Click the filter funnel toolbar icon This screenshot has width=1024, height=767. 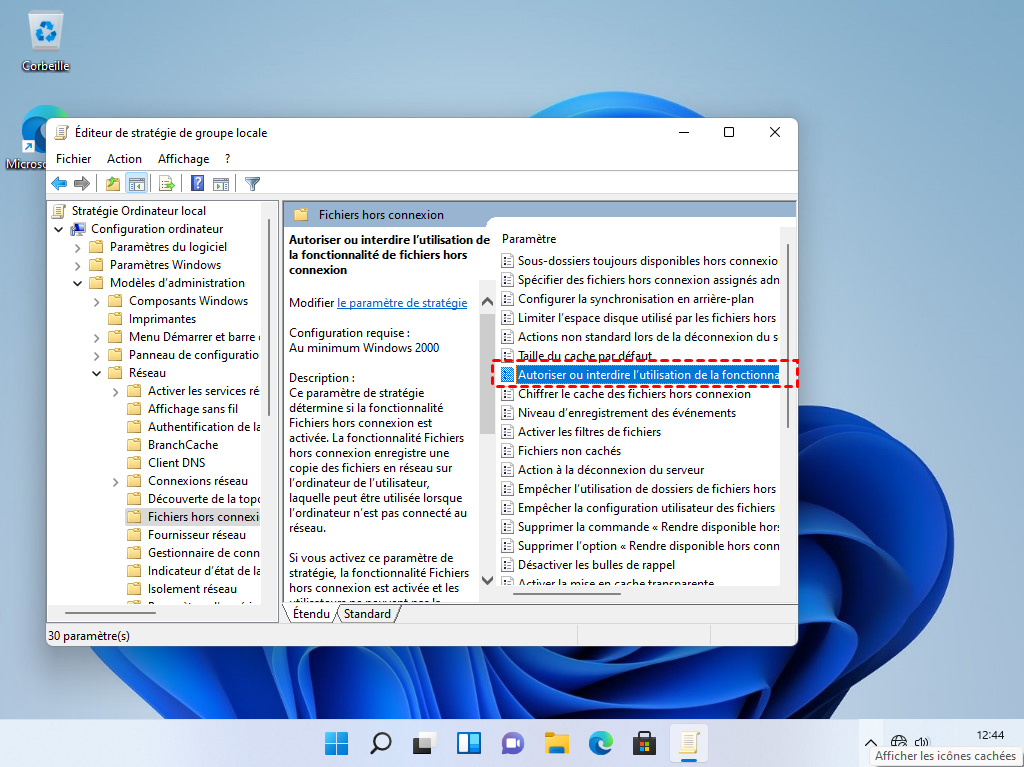click(x=253, y=183)
